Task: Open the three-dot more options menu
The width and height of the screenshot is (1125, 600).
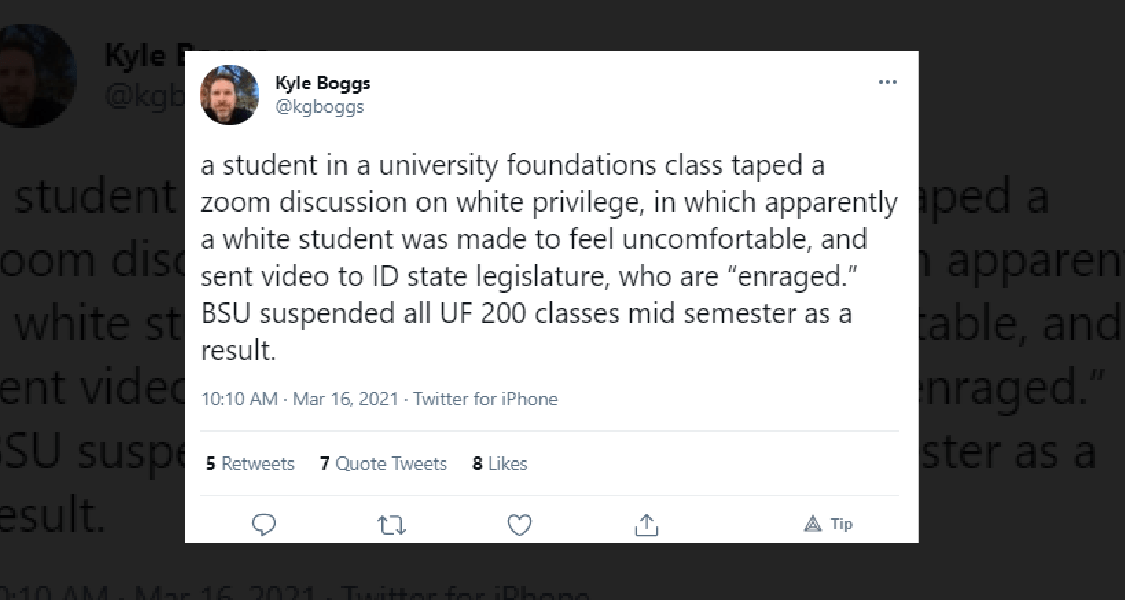Action: point(887,83)
